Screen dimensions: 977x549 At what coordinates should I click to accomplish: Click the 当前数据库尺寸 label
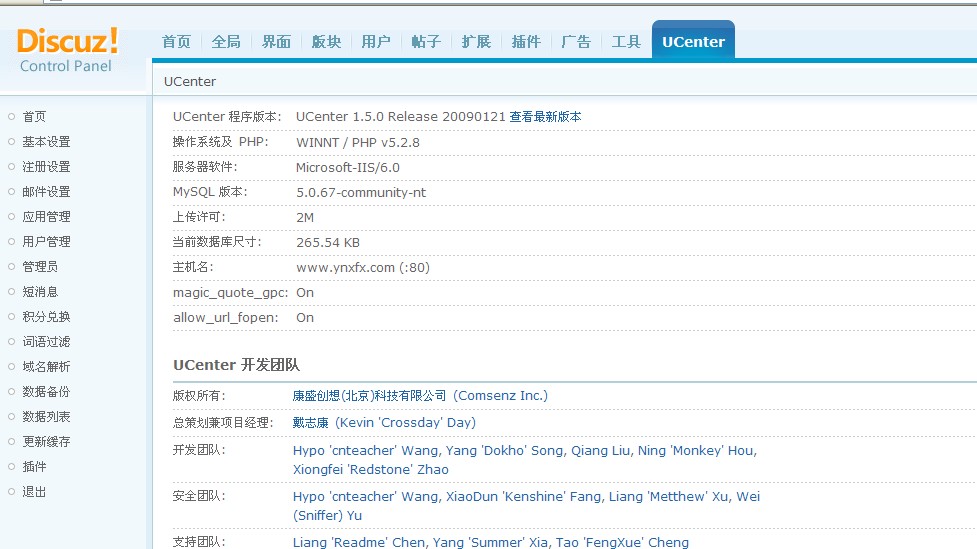point(217,242)
